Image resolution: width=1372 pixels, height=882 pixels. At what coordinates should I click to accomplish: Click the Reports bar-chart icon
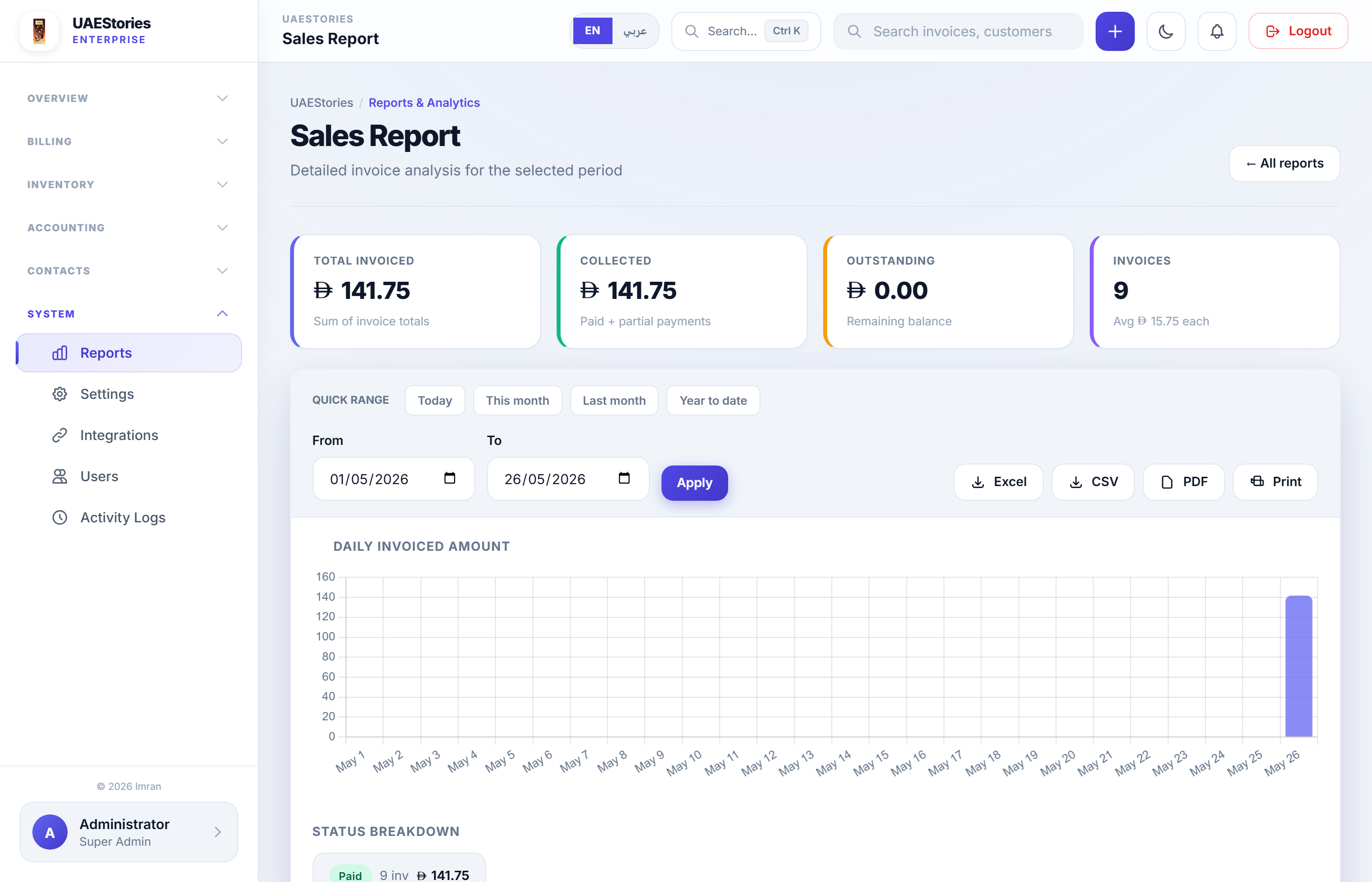click(60, 353)
